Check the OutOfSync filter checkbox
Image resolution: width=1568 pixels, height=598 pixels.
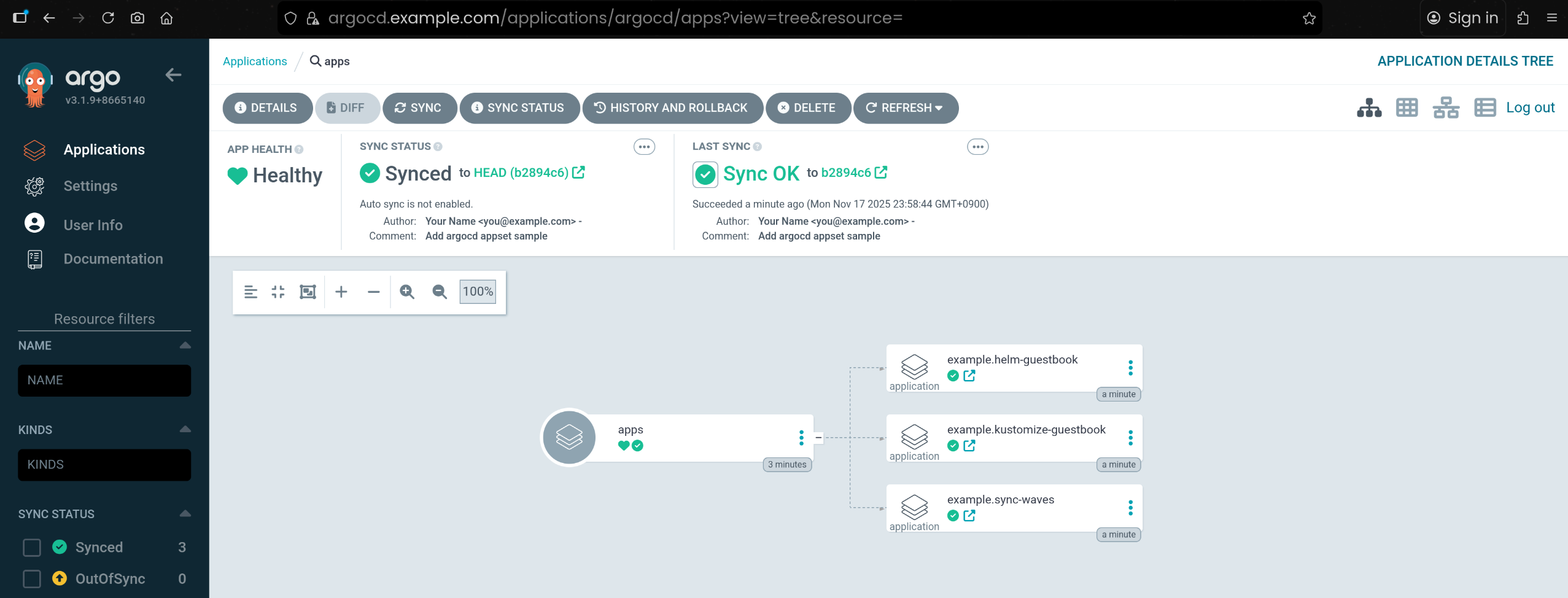[x=32, y=578]
